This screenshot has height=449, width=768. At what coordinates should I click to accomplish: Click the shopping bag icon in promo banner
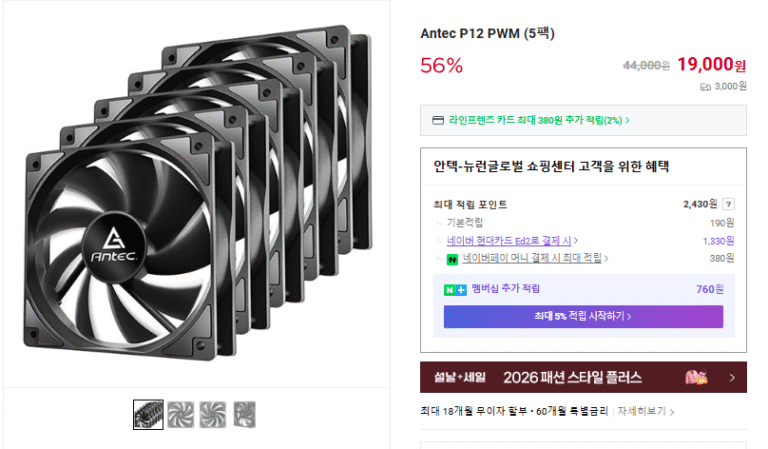pos(696,378)
